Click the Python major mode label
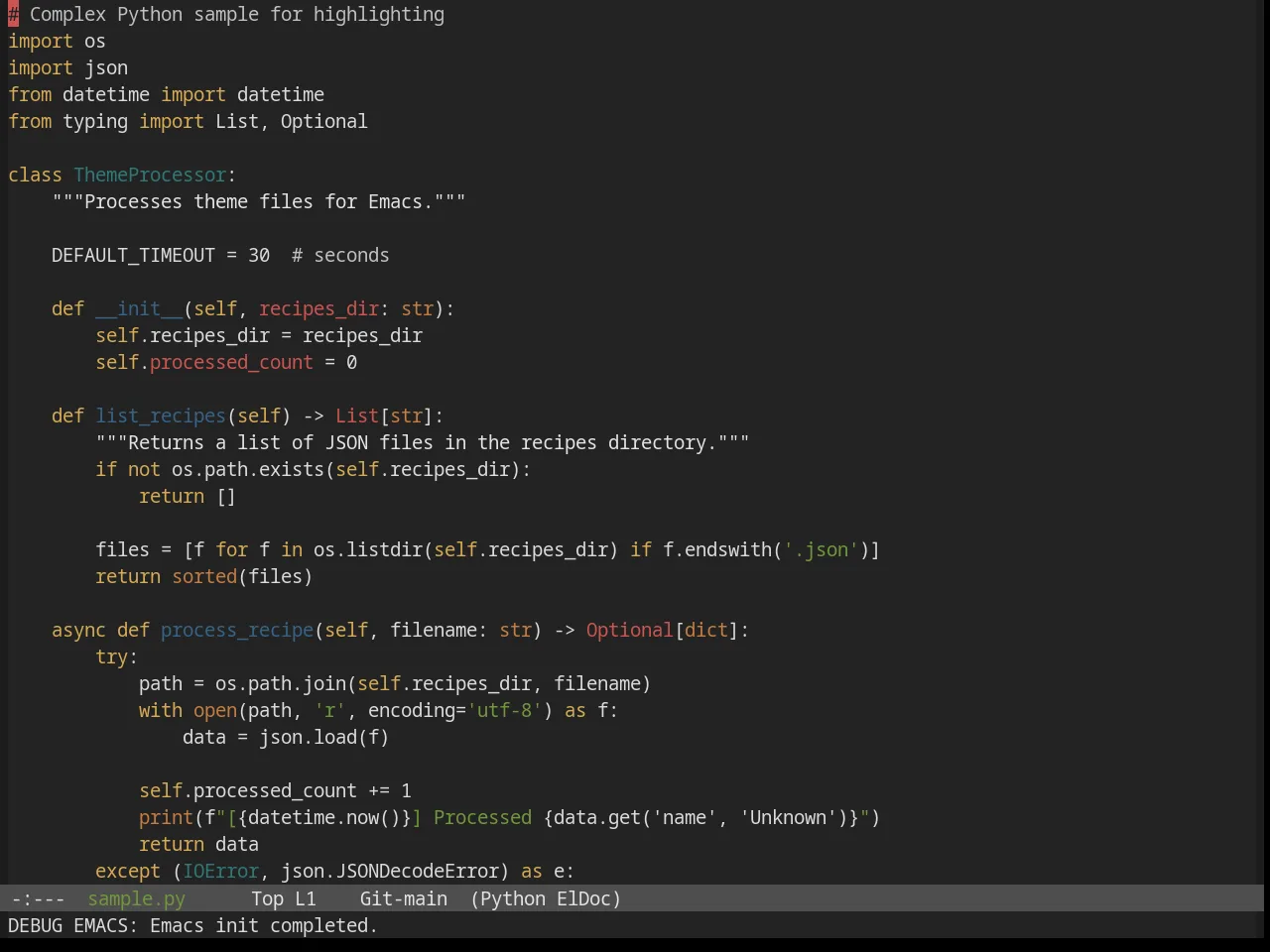The image size is (1270, 952). point(513,898)
